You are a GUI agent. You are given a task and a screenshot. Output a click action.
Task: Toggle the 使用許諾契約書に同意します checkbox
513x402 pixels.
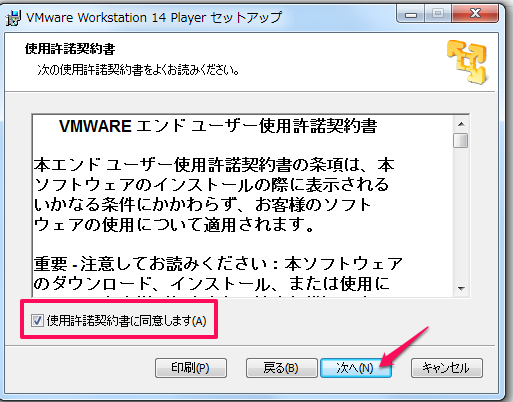37,321
